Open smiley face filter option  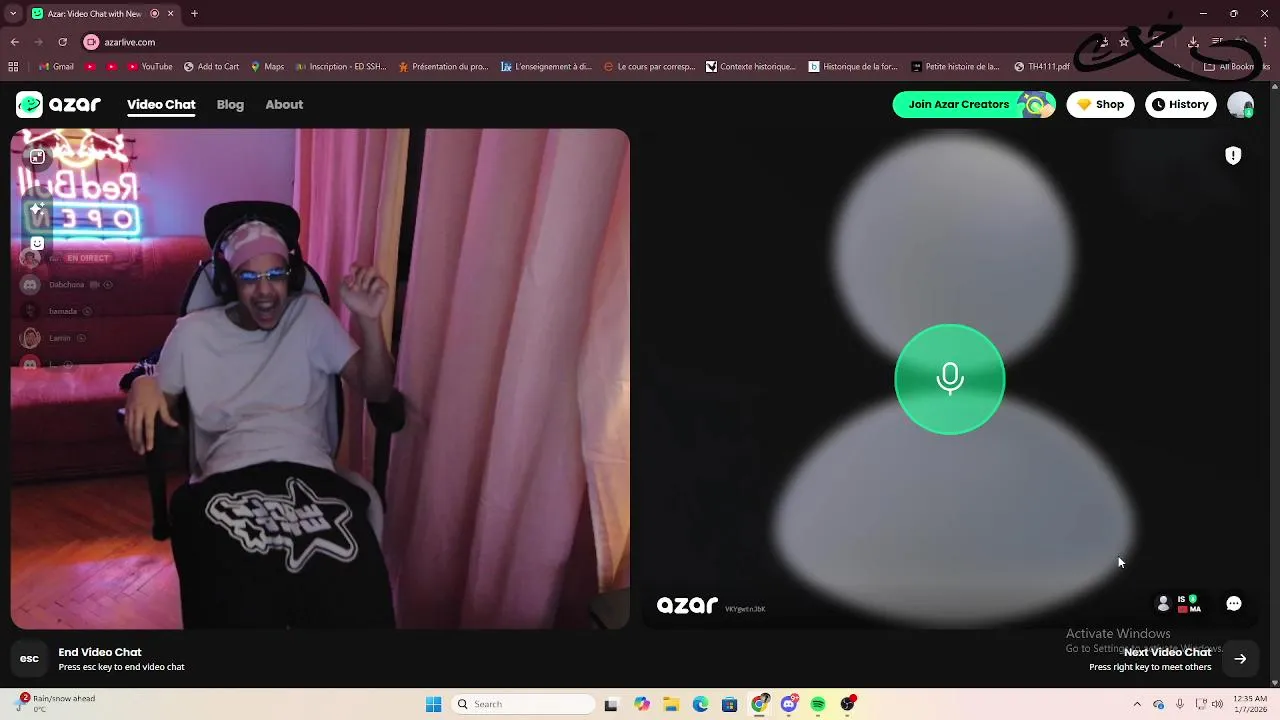[x=37, y=243]
